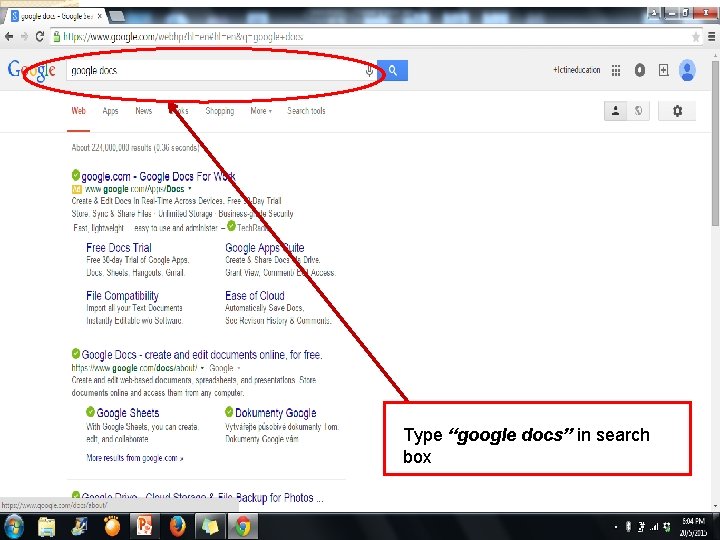The width and height of the screenshot is (720, 540).
Task: Click the green check icon beside TechRadar
Action: (231, 226)
